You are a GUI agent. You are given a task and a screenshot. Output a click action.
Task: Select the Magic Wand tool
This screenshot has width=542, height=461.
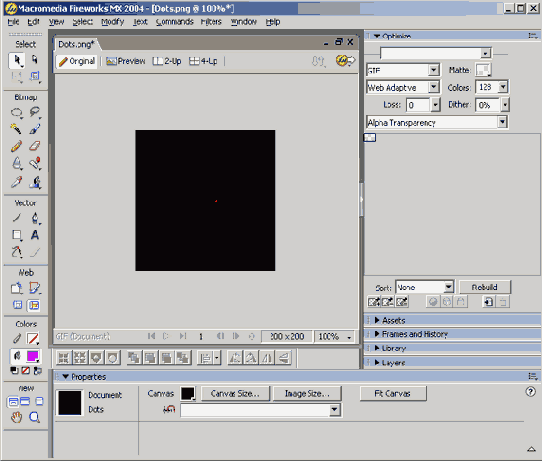coord(16,129)
